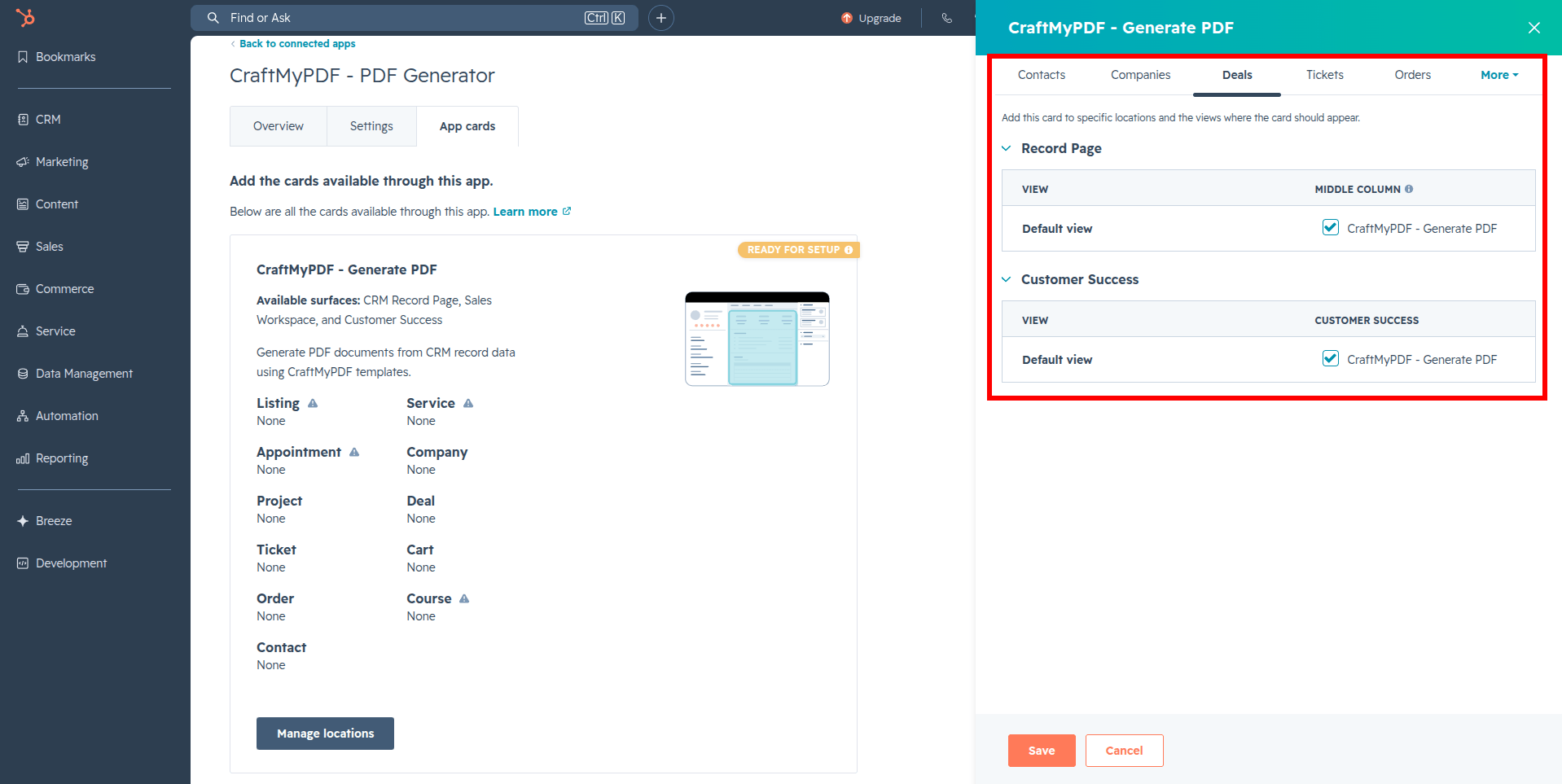This screenshot has height=784, width=1562.
Task: Switch to the Companies tab
Action: click(x=1140, y=75)
